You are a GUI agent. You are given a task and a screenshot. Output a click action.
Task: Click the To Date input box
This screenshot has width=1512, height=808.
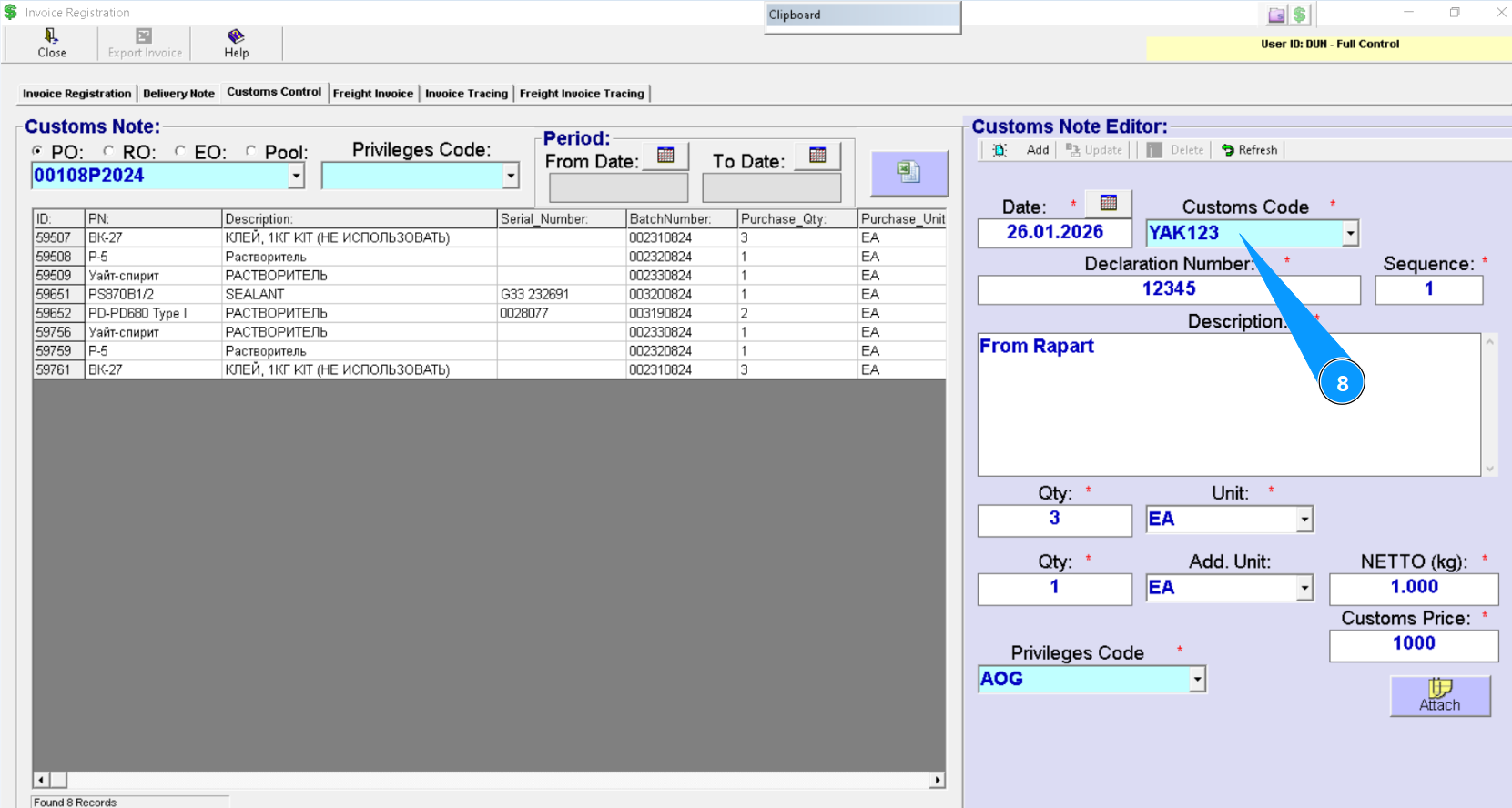point(771,188)
